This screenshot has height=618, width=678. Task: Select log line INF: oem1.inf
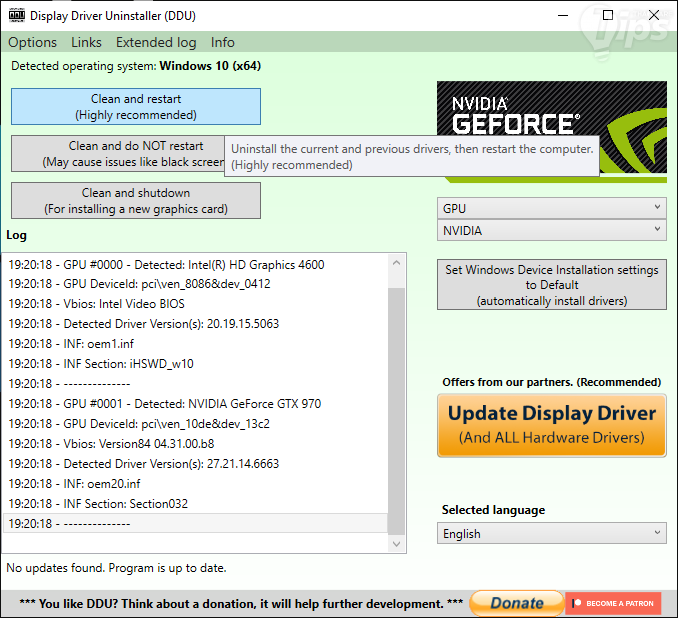(195, 344)
